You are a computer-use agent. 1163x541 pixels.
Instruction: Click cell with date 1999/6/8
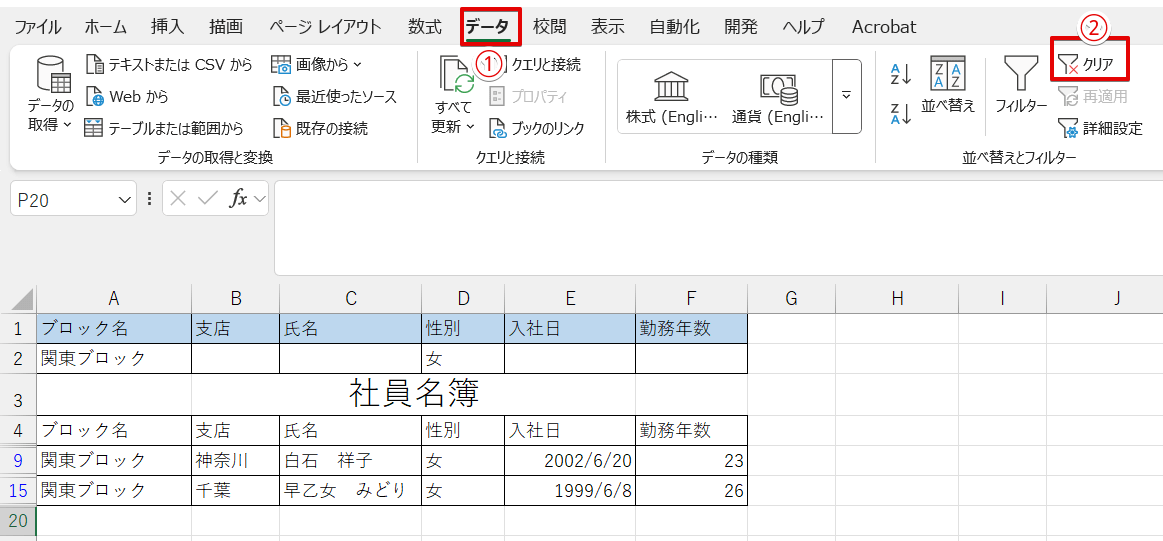(570, 491)
